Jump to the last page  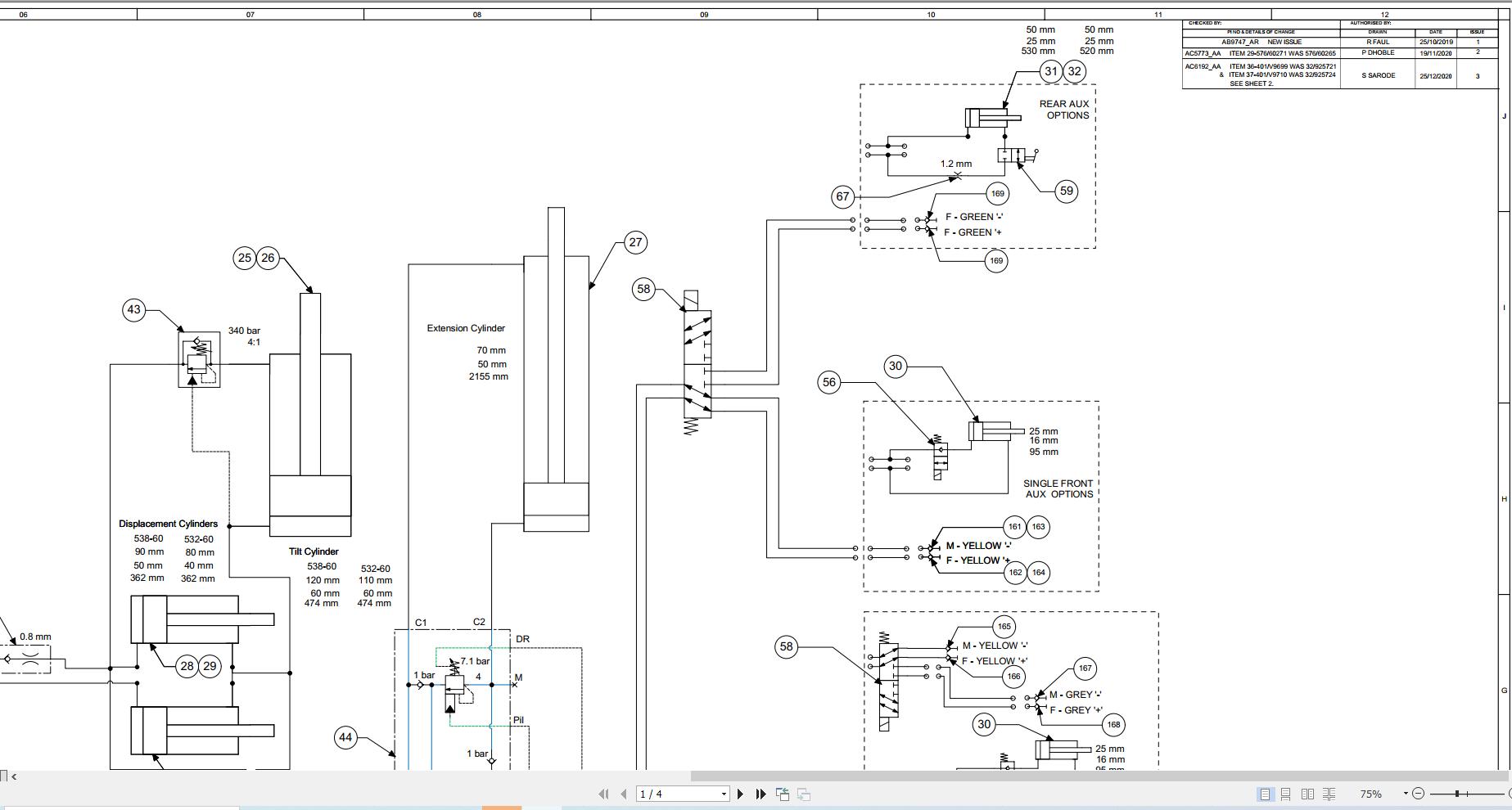point(761,794)
